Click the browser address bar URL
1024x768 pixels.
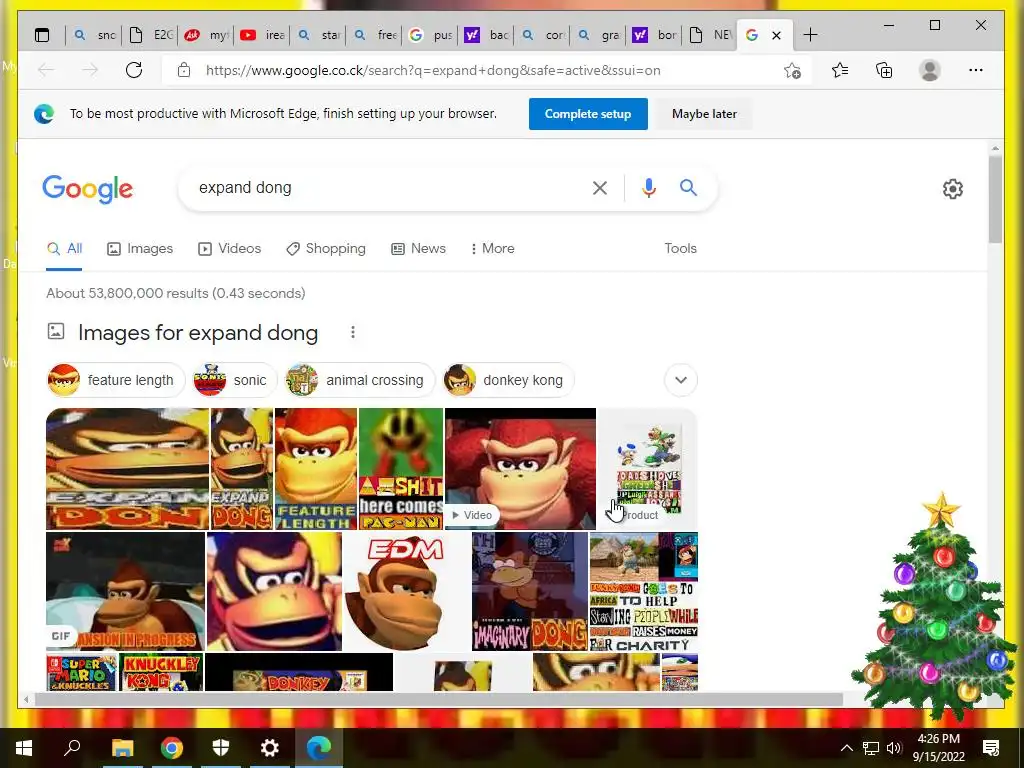coord(433,71)
